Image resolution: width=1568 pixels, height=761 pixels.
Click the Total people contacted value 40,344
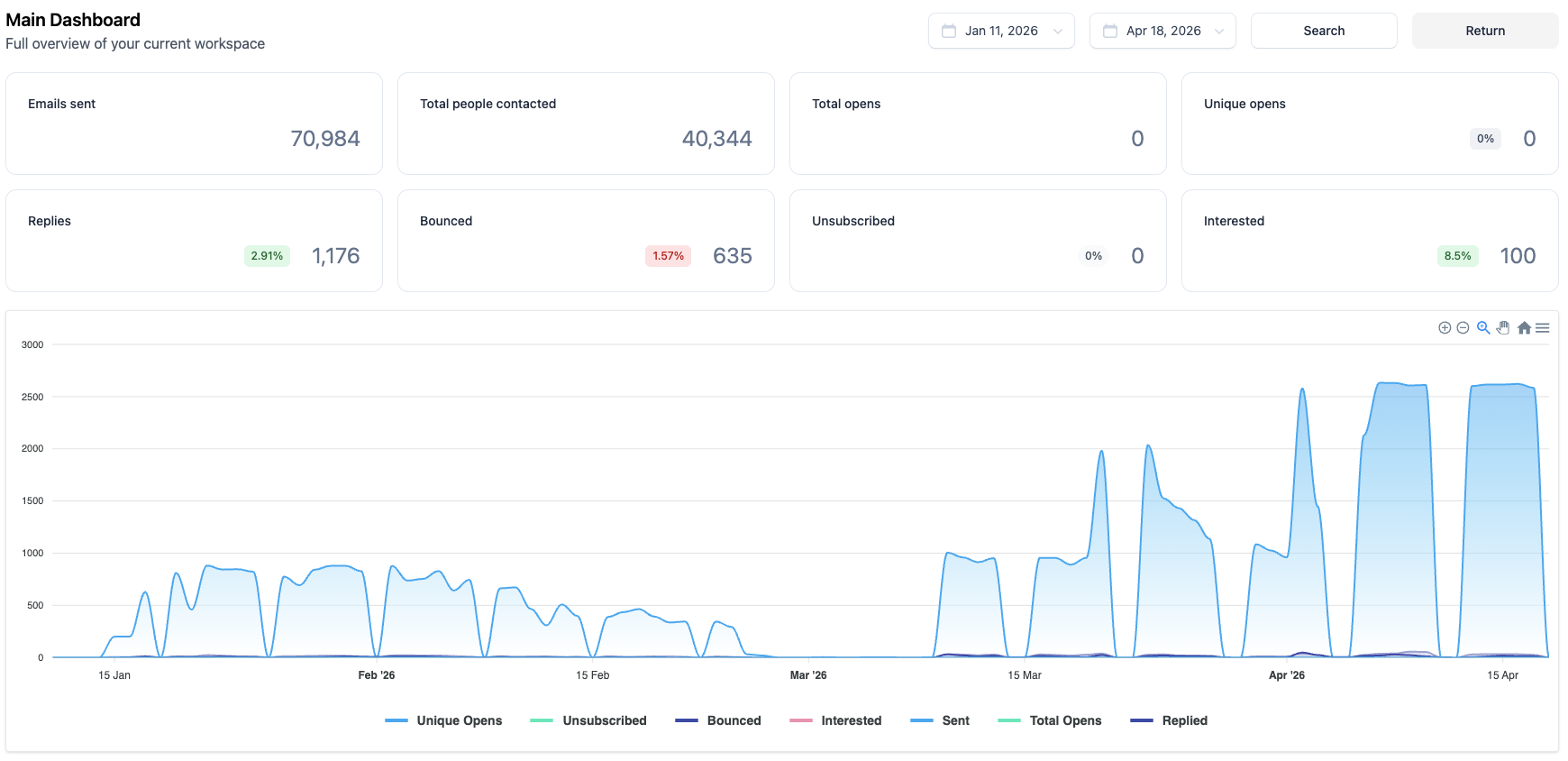coord(717,139)
